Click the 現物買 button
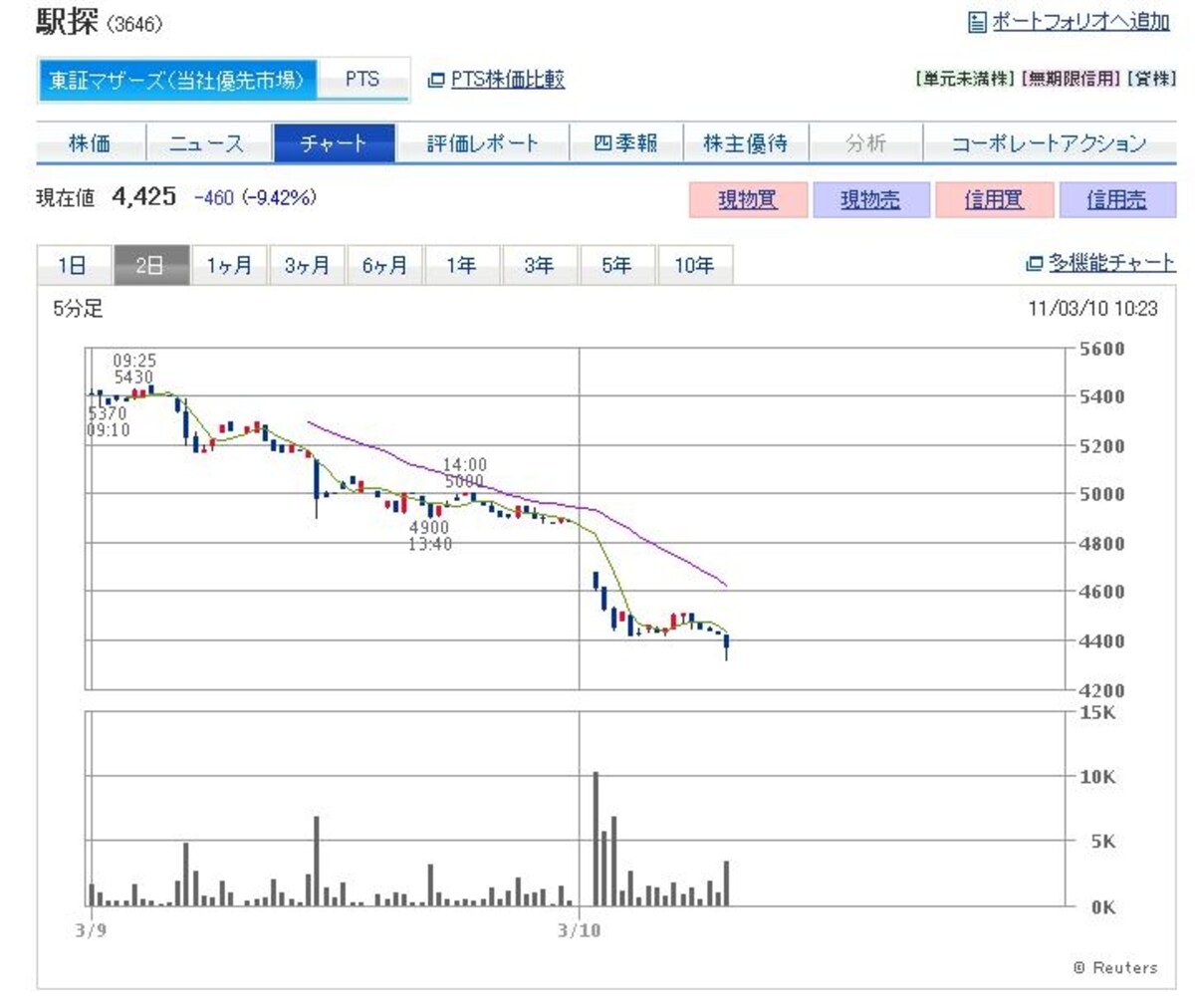The width and height of the screenshot is (1195, 1008). click(x=748, y=200)
